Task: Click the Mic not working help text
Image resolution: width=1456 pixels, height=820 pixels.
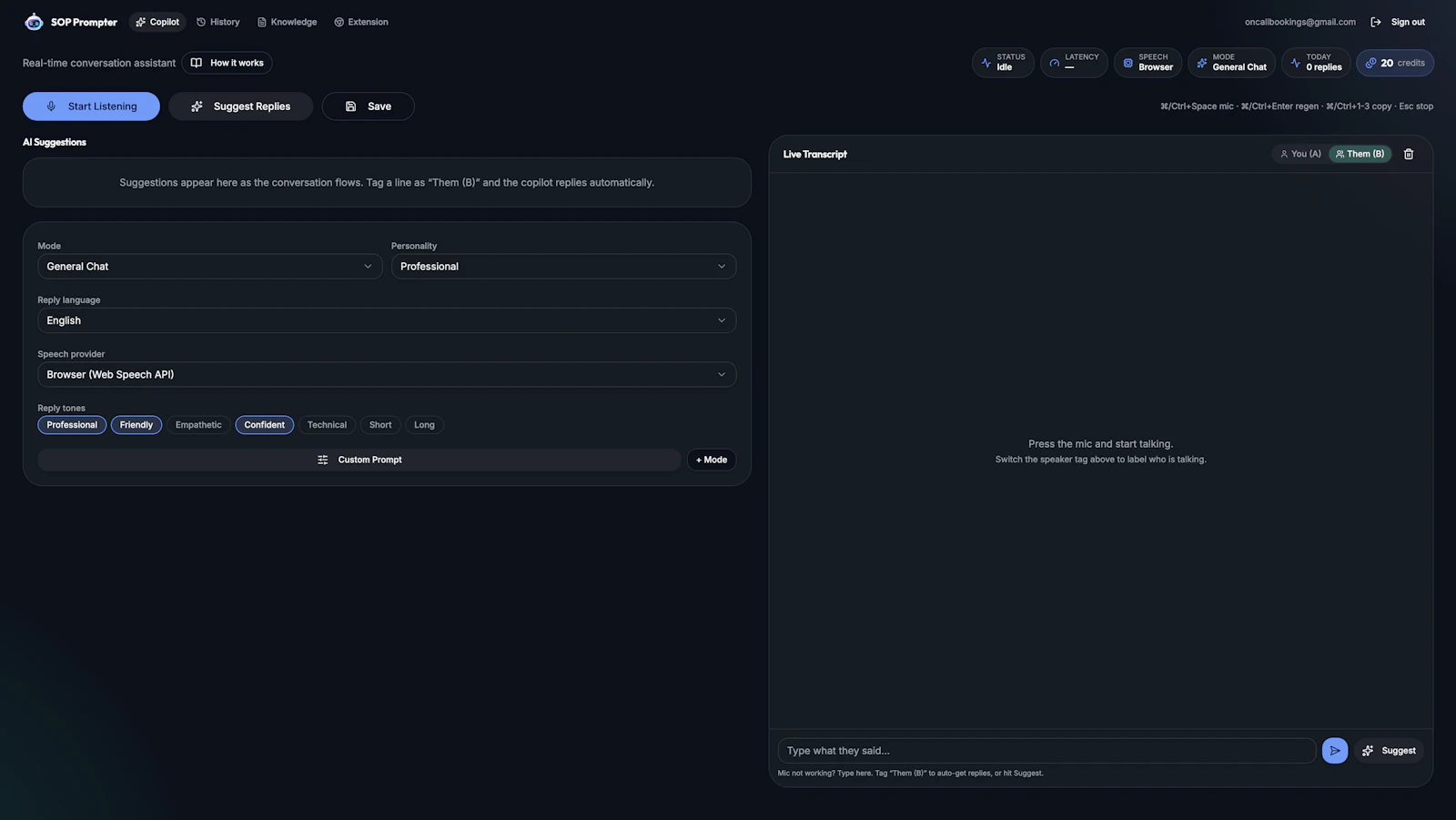Action: 910,774
